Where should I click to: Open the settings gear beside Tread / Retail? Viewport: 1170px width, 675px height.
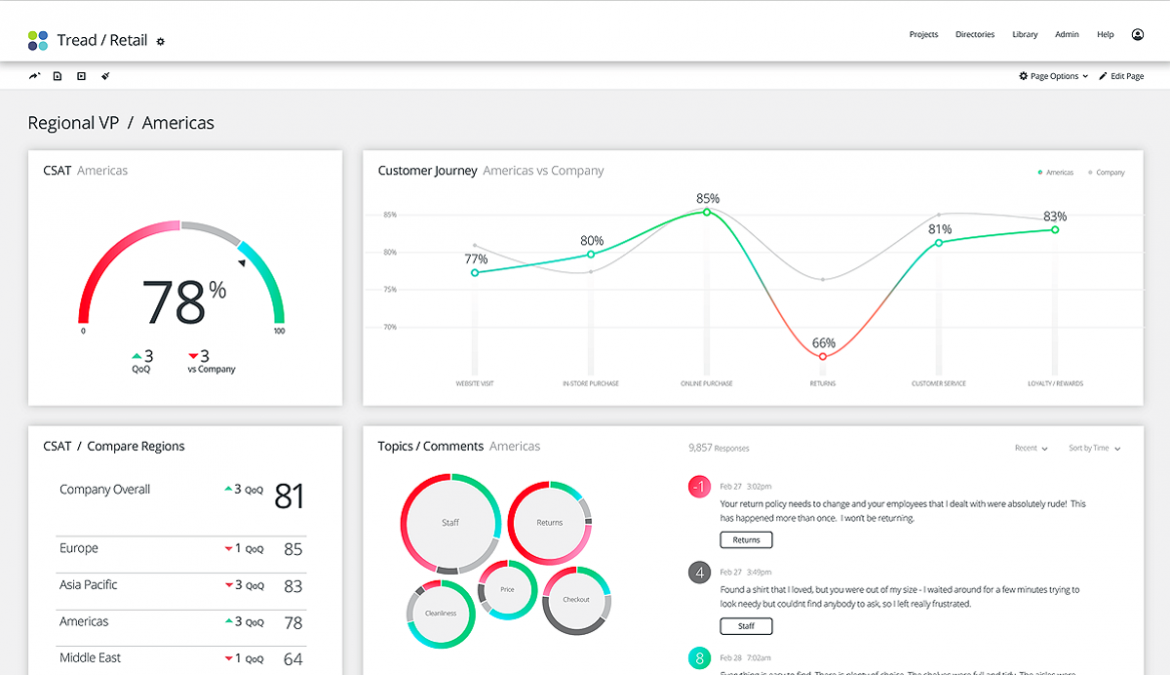[160, 41]
